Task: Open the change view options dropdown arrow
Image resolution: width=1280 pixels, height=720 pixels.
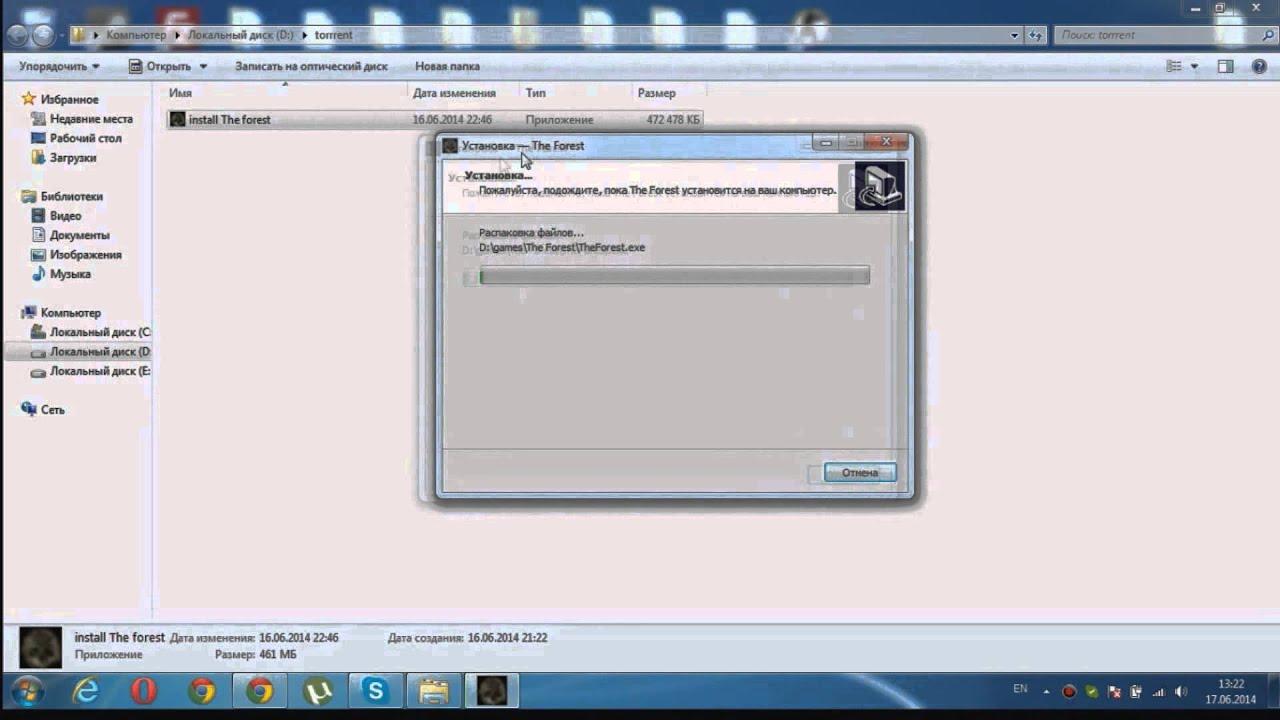Action: (x=1194, y=67)
